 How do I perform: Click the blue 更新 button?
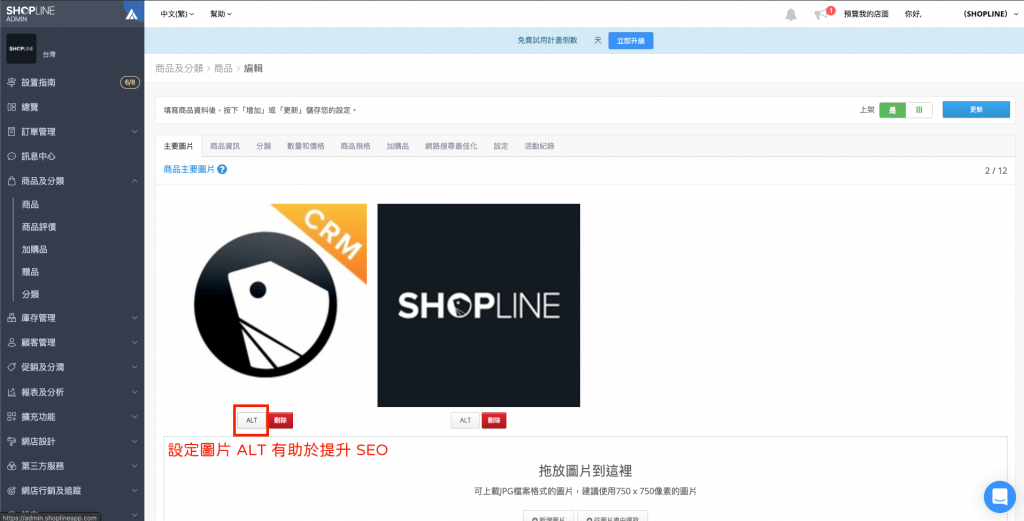[976, 110]
